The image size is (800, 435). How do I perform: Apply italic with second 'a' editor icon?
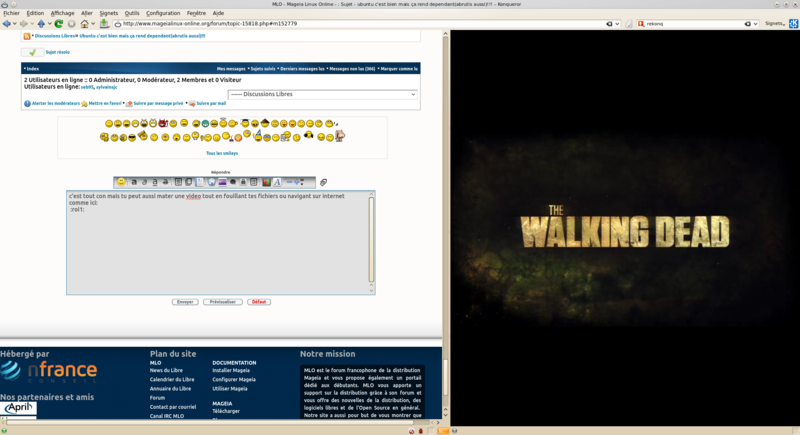(x=144, y=182)
